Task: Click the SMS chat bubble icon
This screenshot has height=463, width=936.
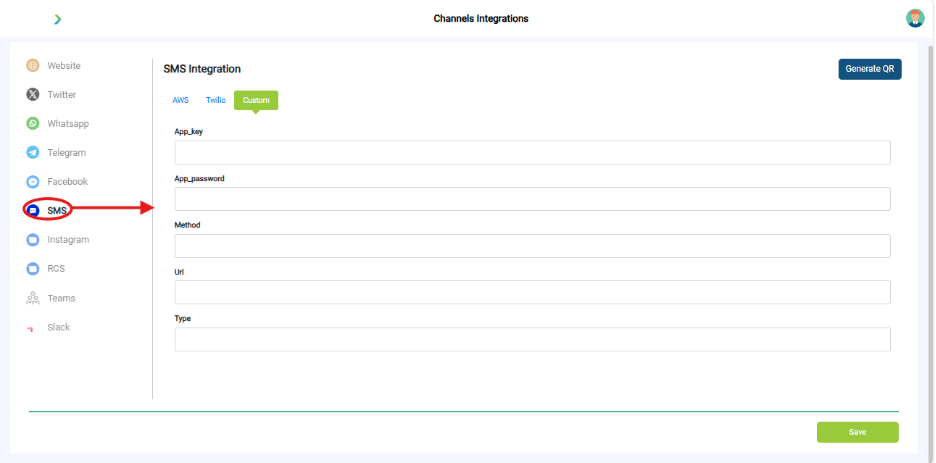Action: (x=33, y=211)
